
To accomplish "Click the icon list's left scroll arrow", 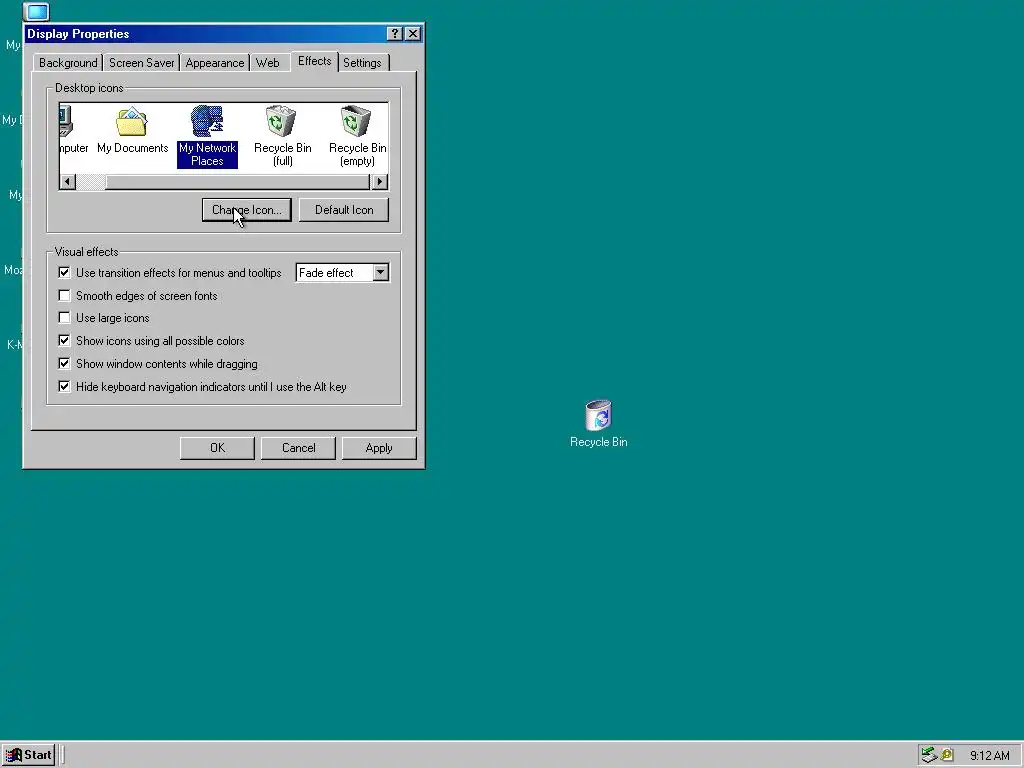I will tap(68, 182).
